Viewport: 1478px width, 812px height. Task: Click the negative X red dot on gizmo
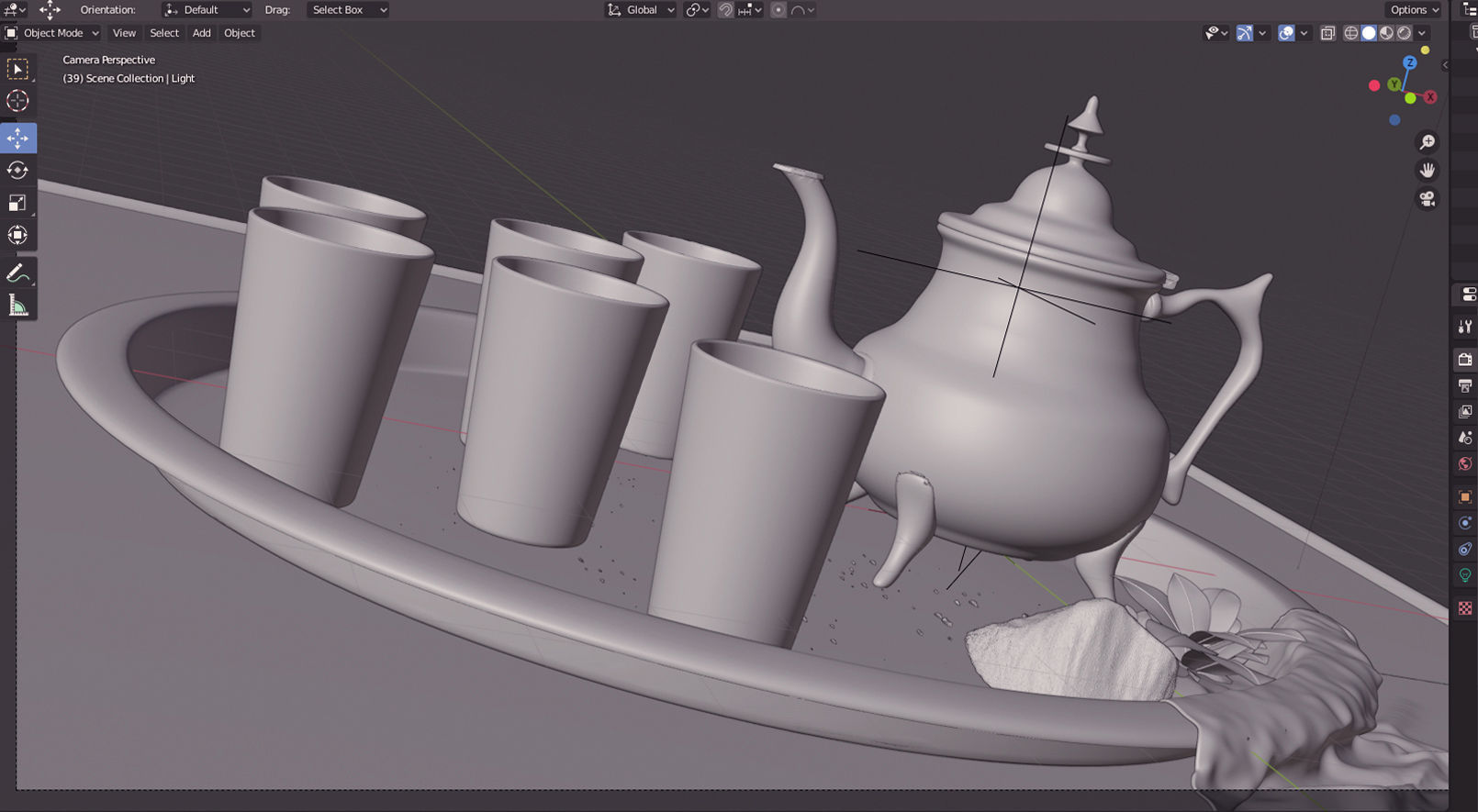[x=1374, y=85]
